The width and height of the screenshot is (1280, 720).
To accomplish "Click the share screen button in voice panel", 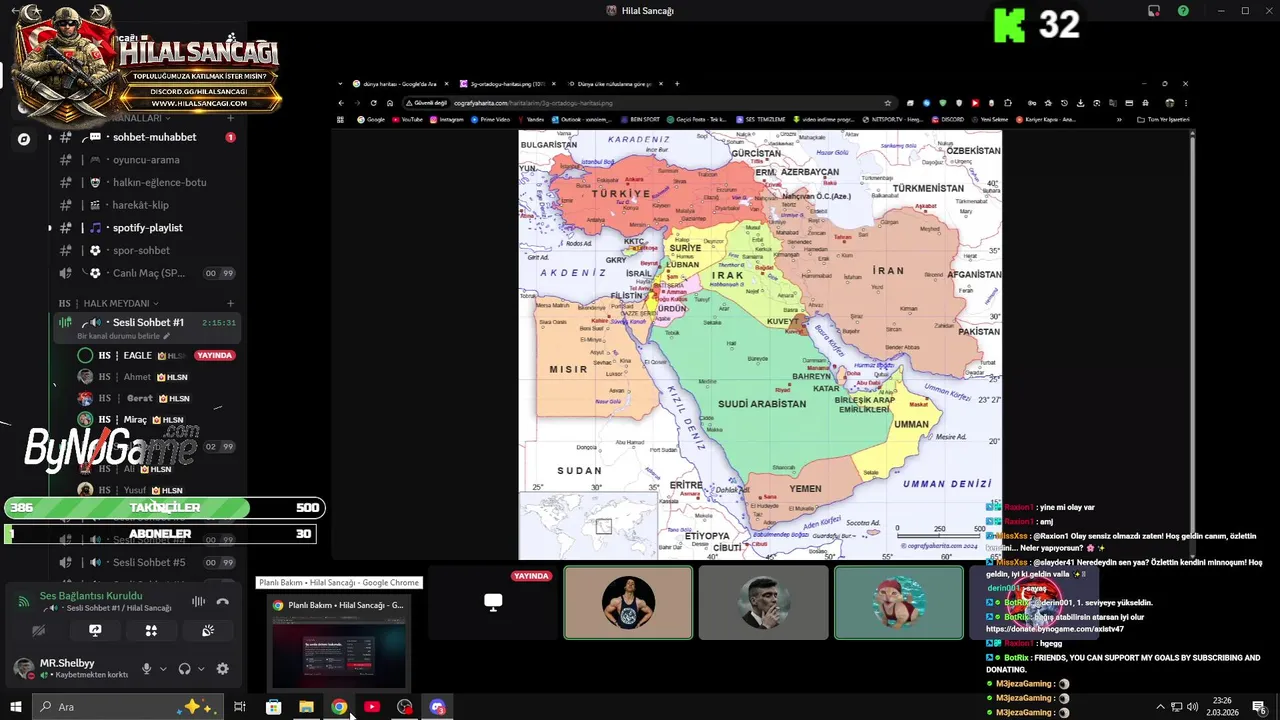I will coord(95,631).
